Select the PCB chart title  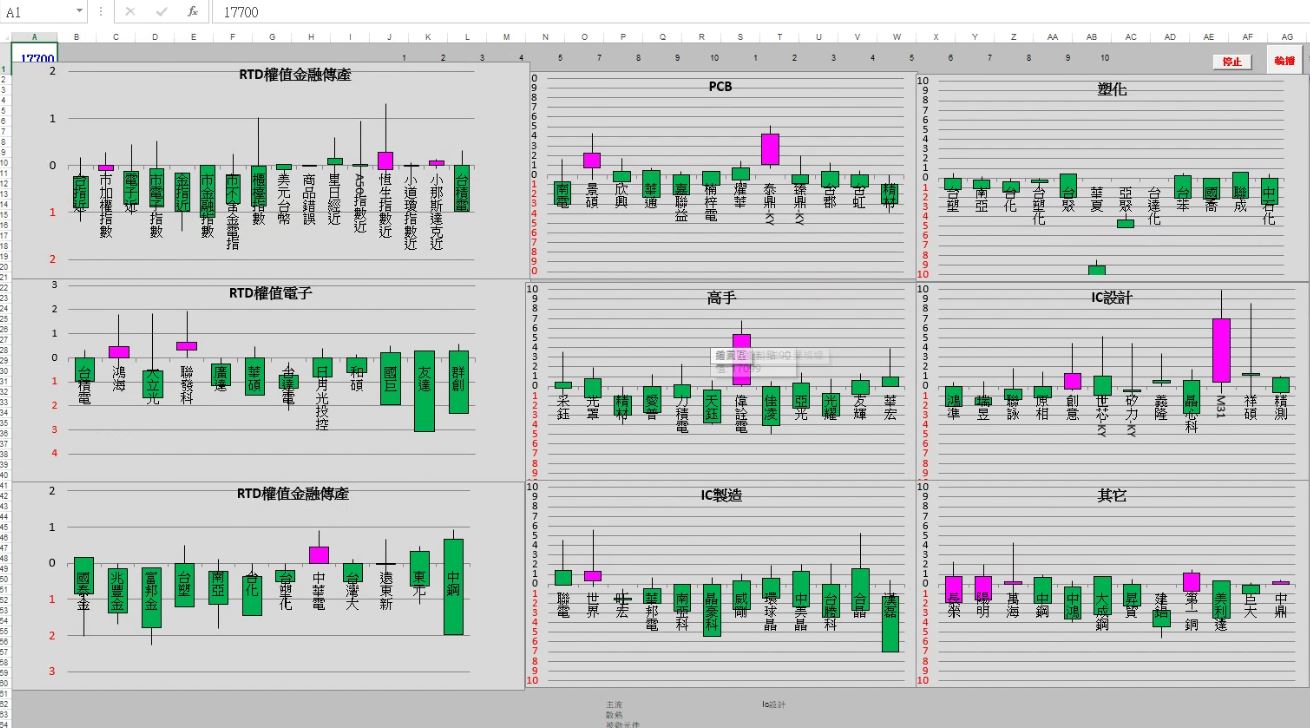(x=720, y=87)
